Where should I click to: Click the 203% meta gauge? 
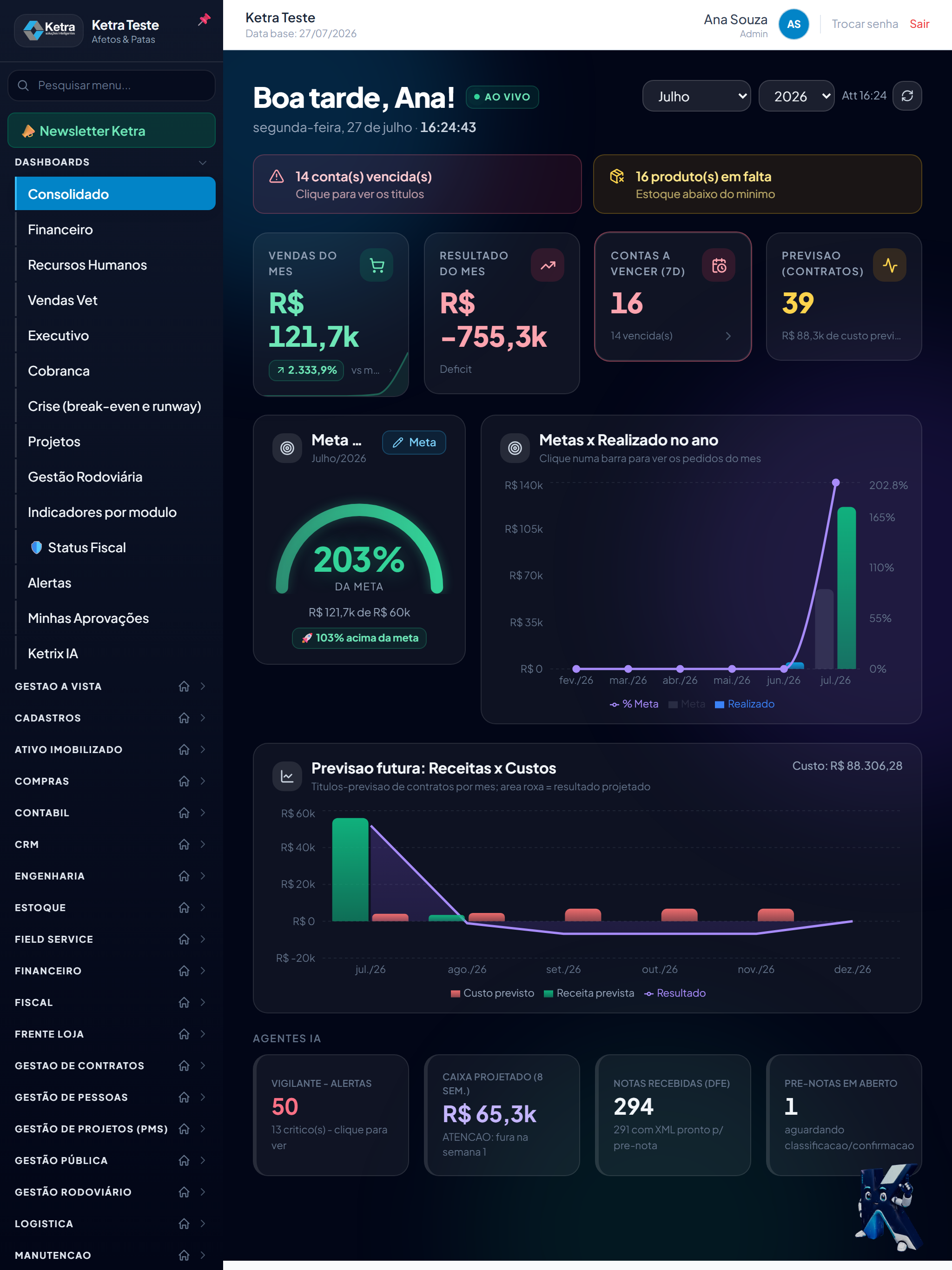(x=359, y=549)
